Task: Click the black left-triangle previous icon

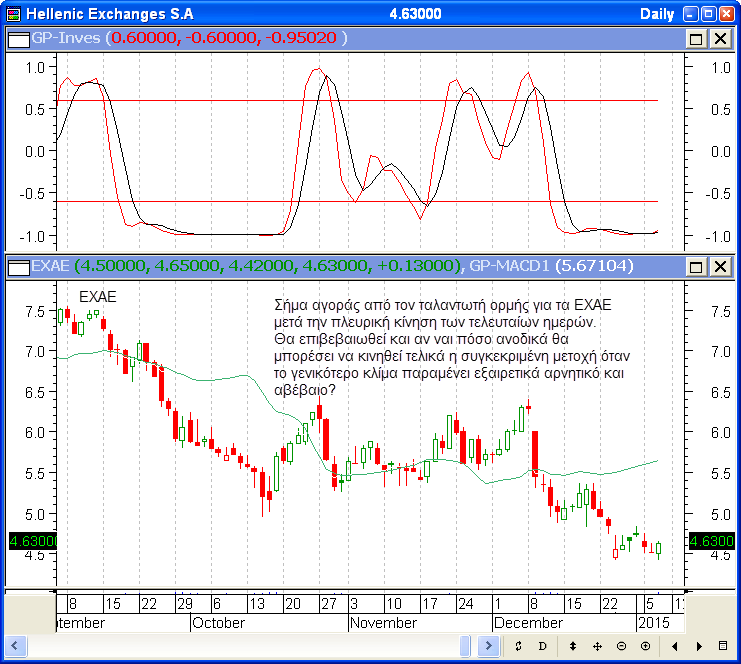Action: pyautogui.click(x=675, y=646)
